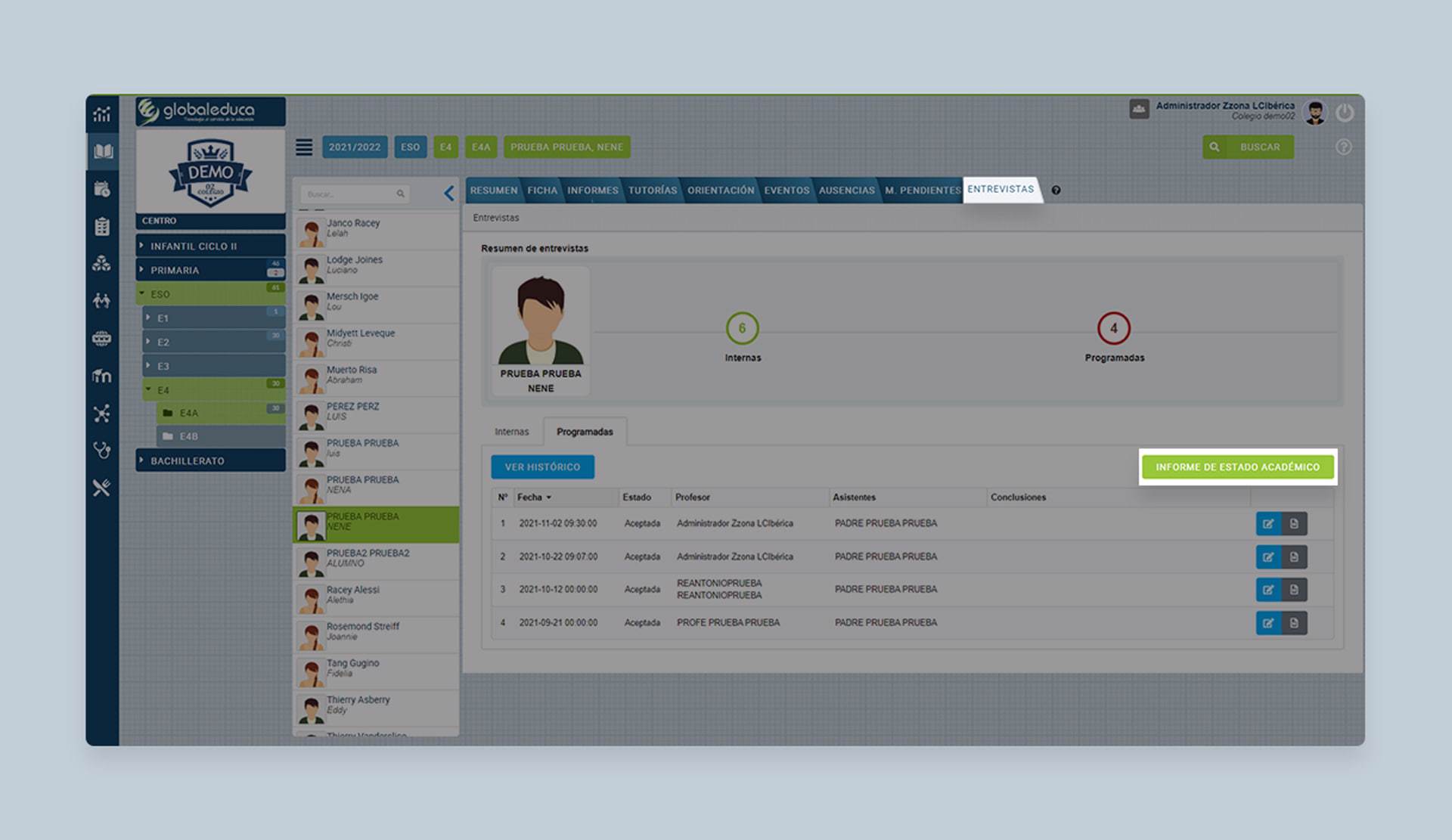The height and width of the screenshot is (840, 1452).
Task: Open the stethoscope health sidebar icon
Action: click(102, 451)
